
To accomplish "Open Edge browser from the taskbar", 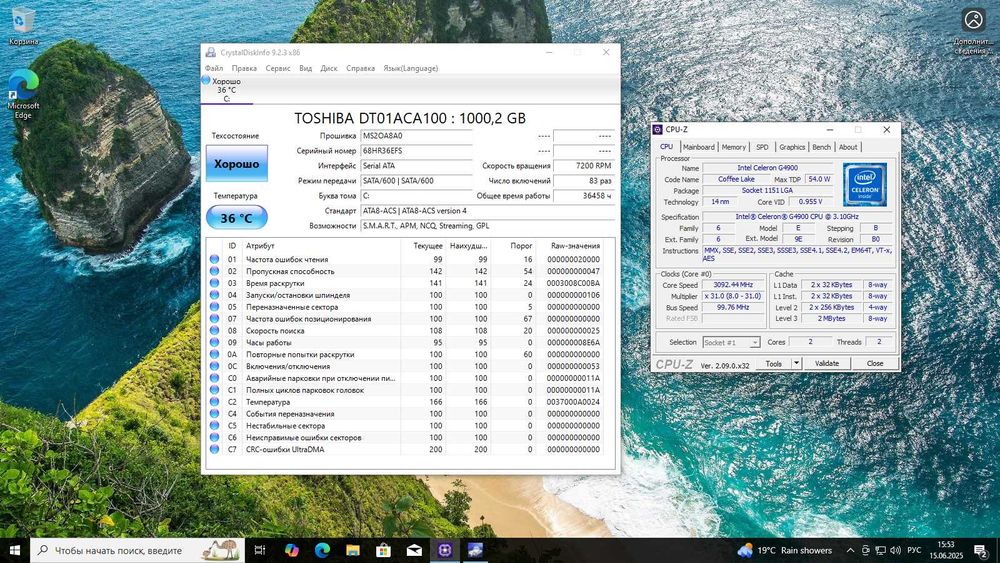I will click(322, 550).
